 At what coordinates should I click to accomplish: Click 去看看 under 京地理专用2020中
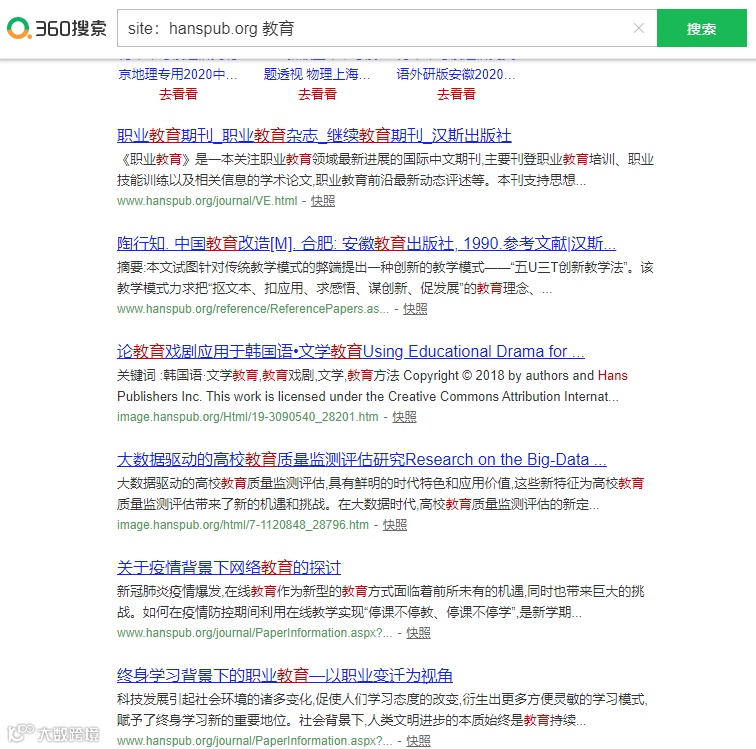click(x=178, y=94)
